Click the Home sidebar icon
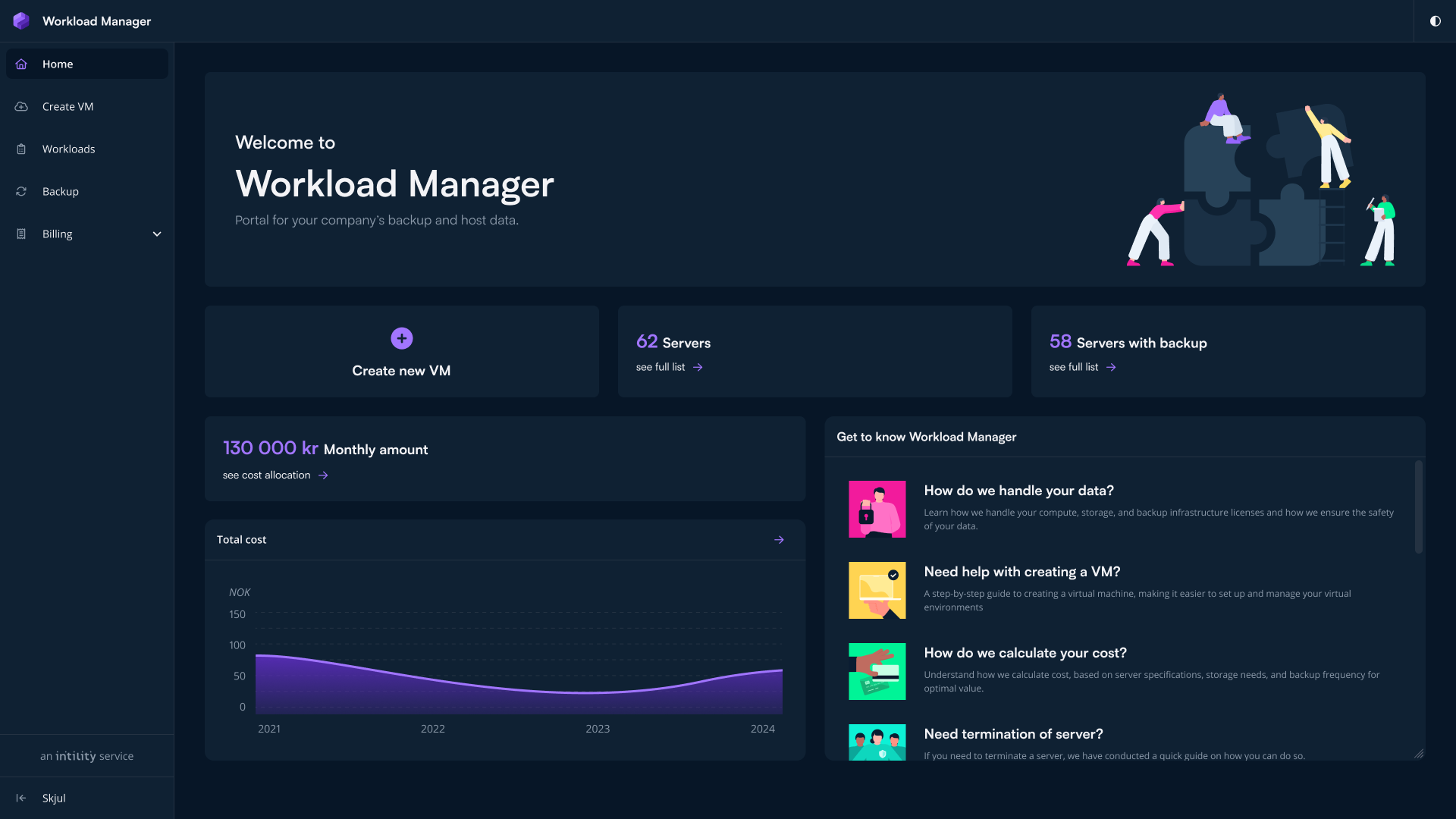The width and height of the screenshot is (1456, 819). [21, 63]
